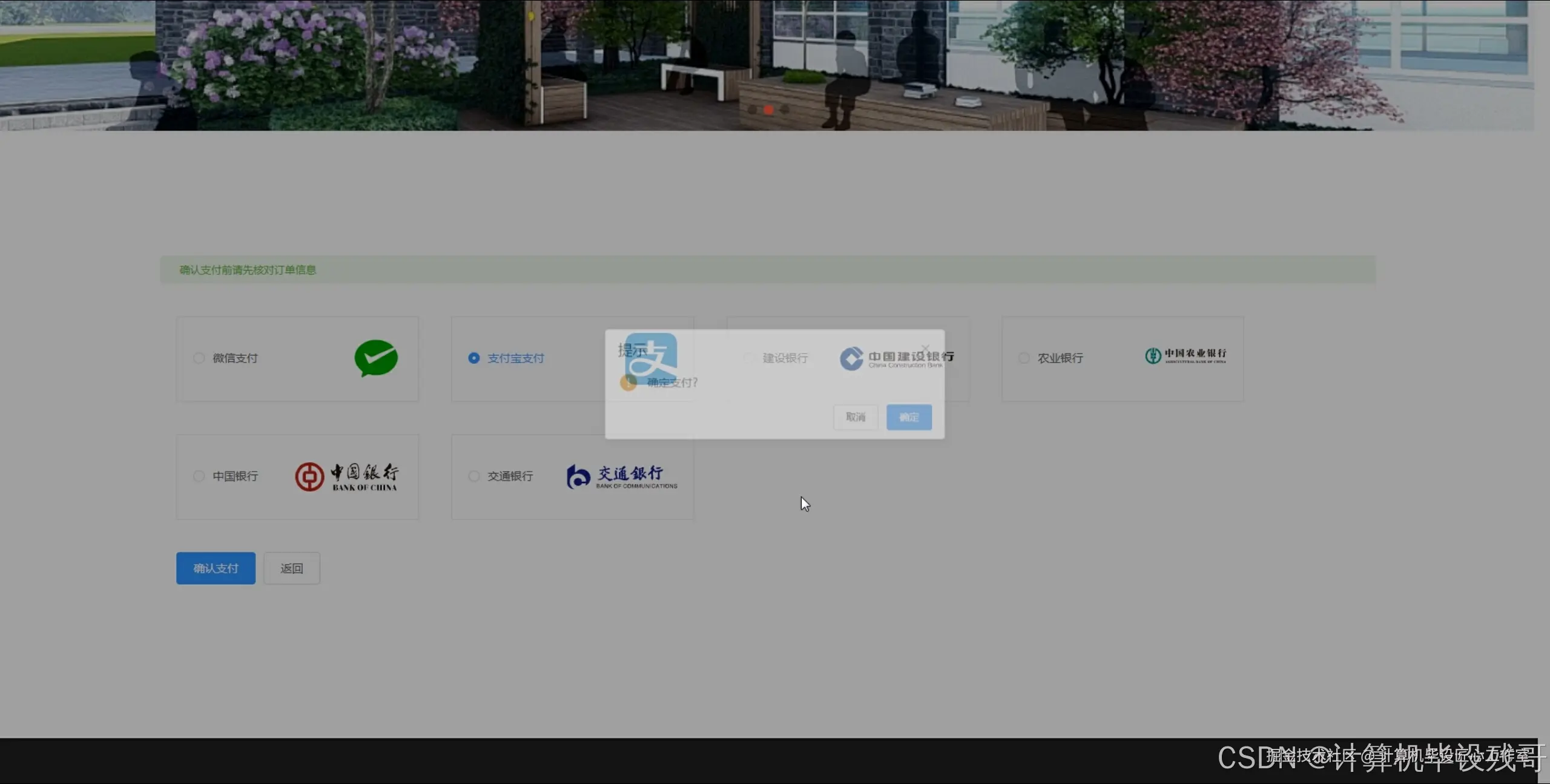This screenshot has height=784, width=1550.
Task: Select the 中国银行 radio button
Action: click(x=198, y=476)
